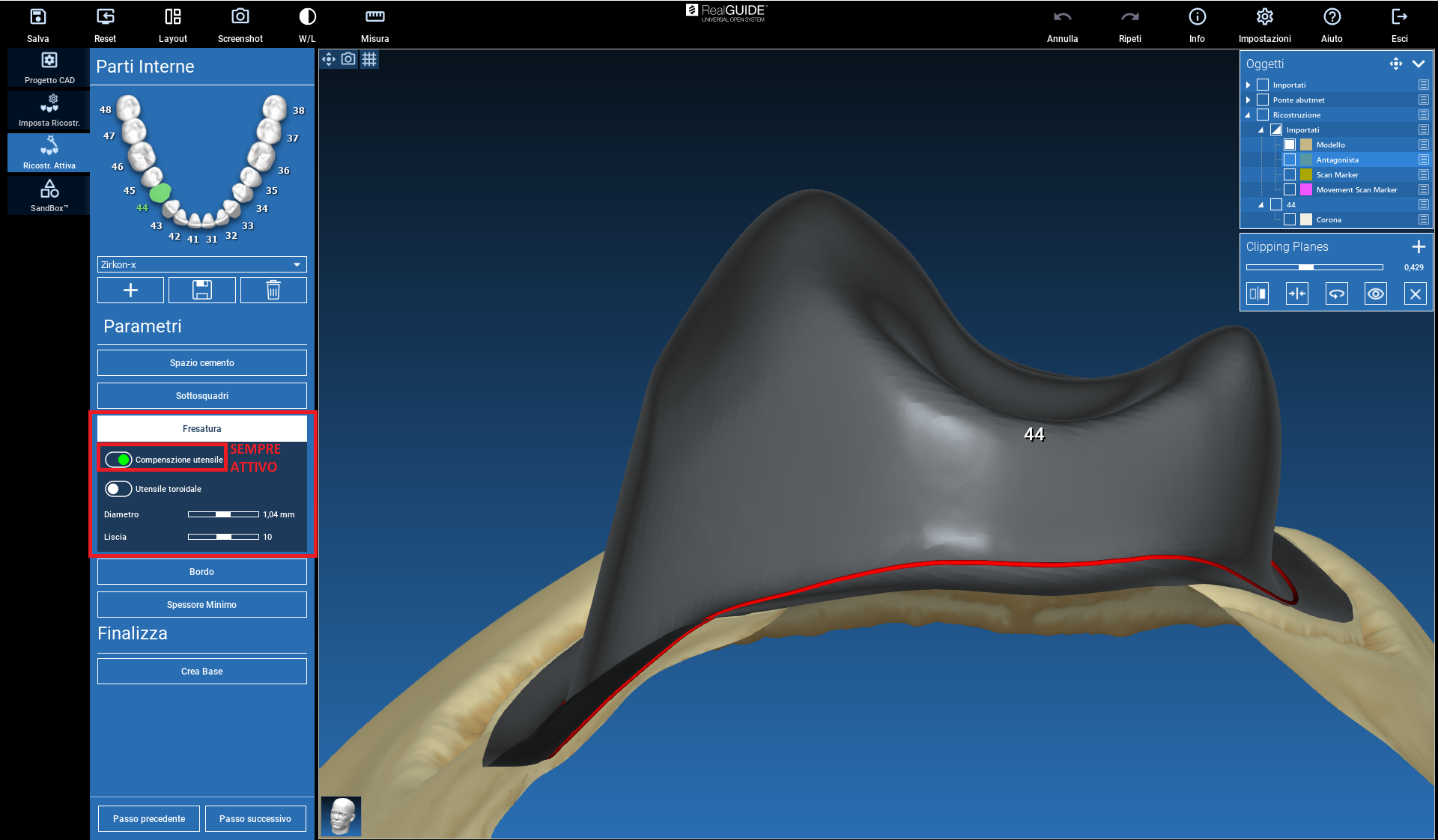Click the Crea Base button

click(x=202, y=672)
